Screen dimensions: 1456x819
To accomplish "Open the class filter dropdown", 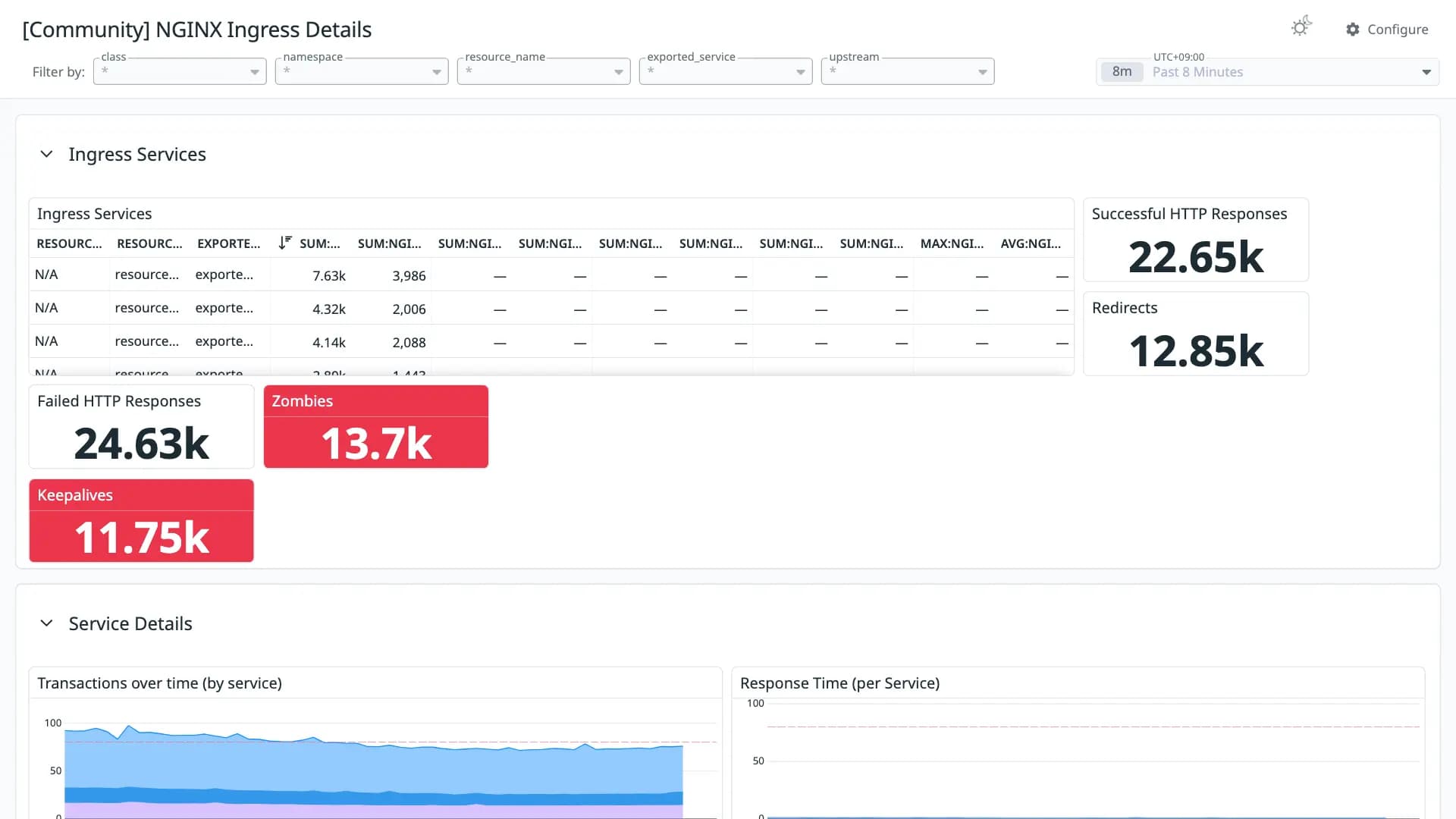I will point(180,71).
